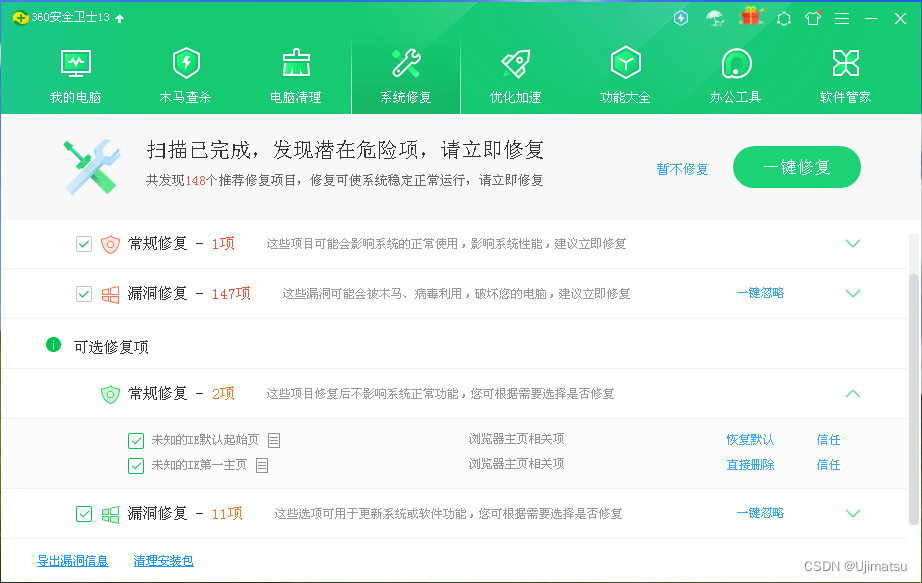Switch to 软件管家 tab label
This screenshot has height=583, width=922.
click(846, 97)
